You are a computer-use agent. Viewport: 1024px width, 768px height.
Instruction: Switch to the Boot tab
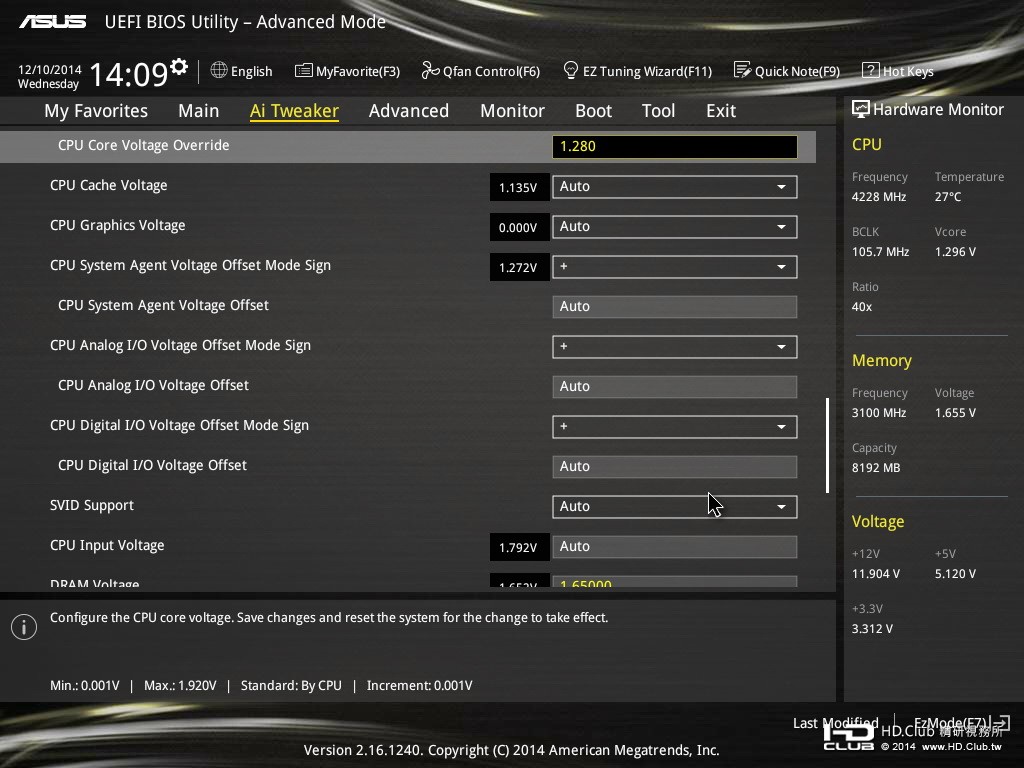point(594,111)
